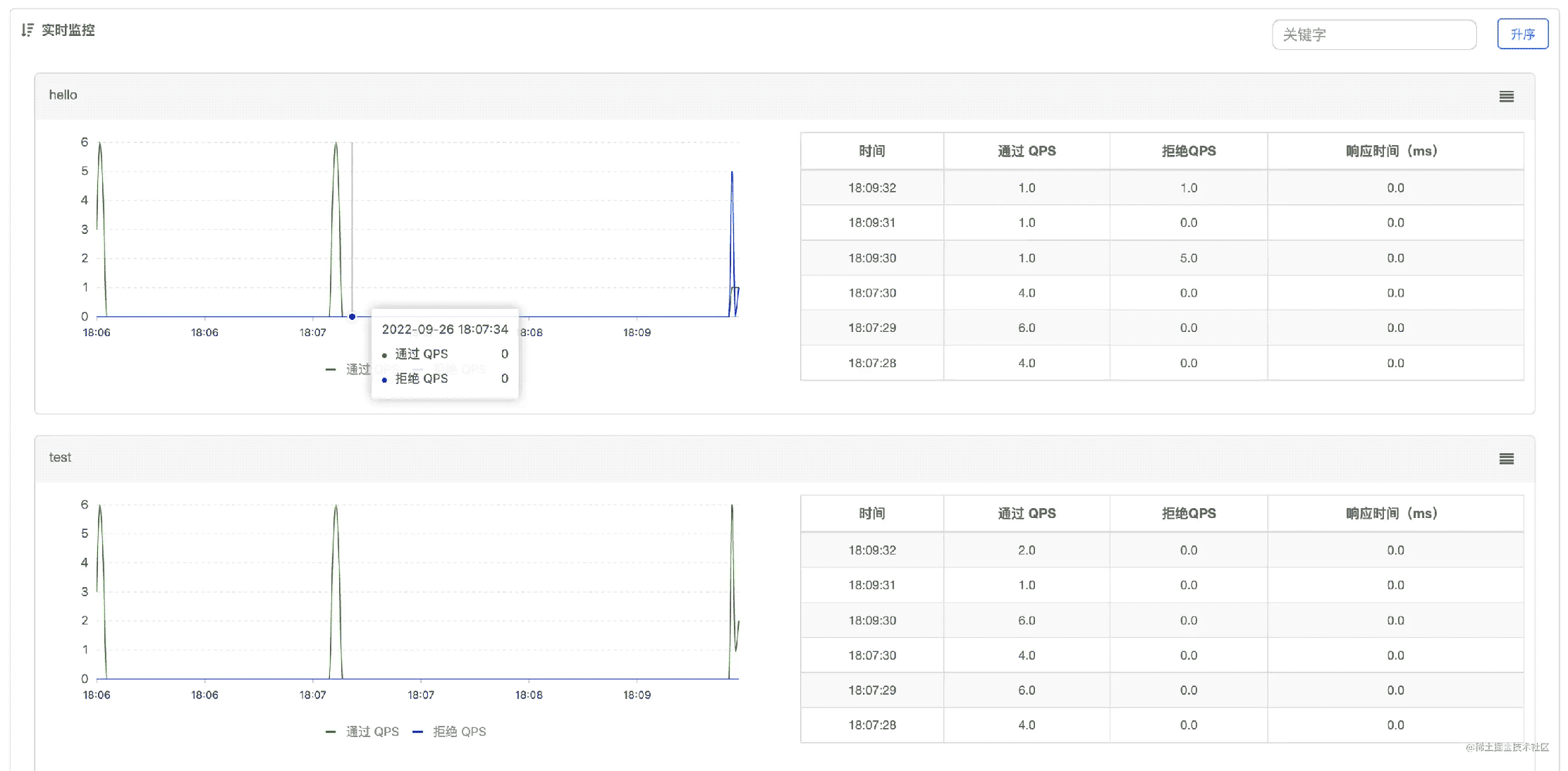Click the blue 拒绝 QPS legend line marker in test chart

[417, 732]
